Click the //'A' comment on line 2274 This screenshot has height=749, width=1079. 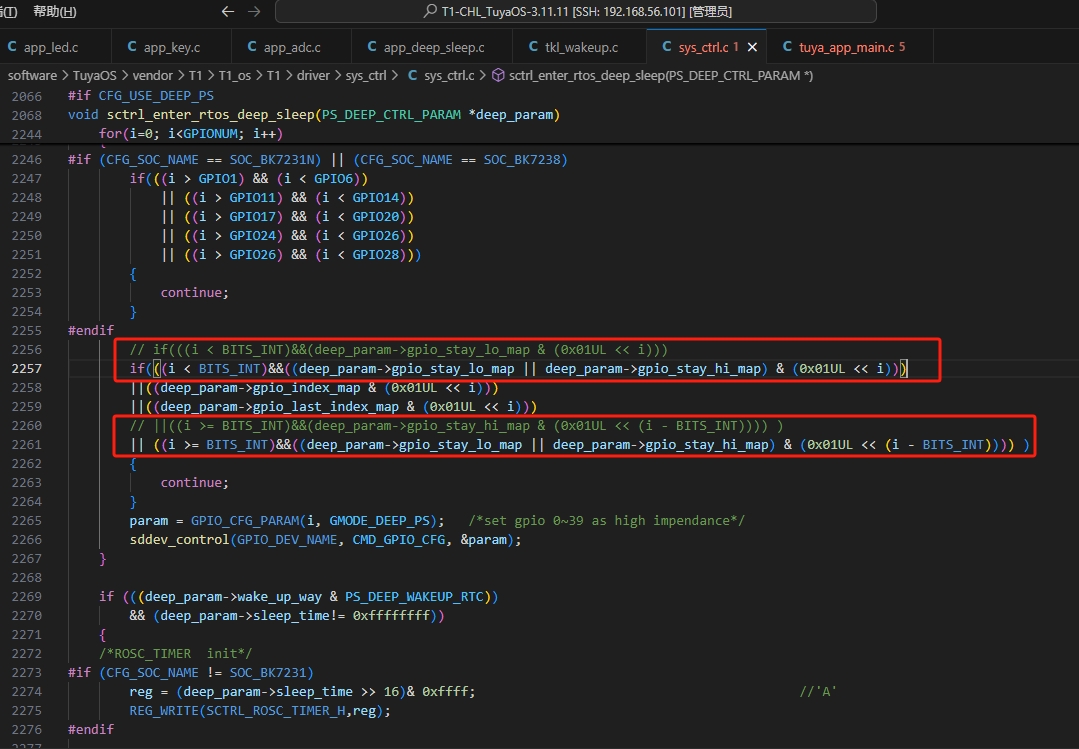pyautogui.click(x=818, y=692)
